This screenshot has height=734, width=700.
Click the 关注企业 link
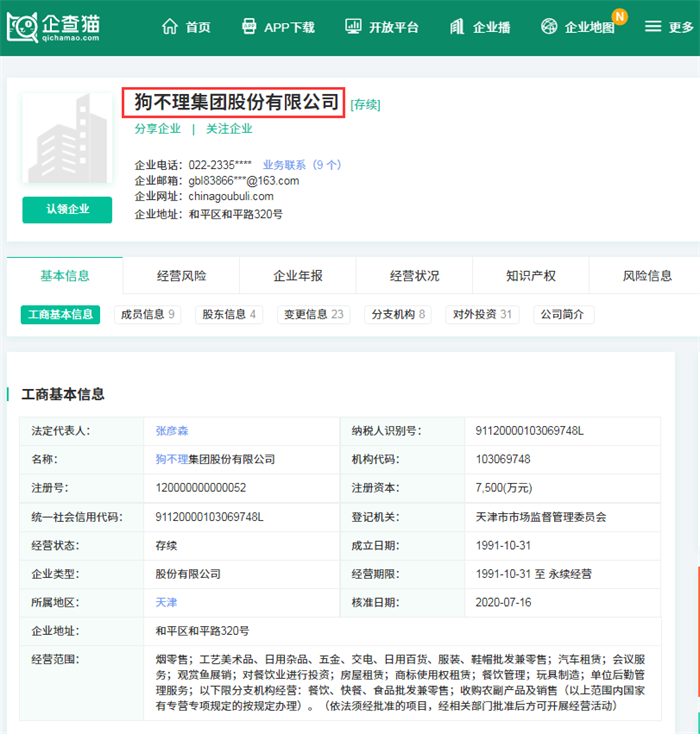pos(229,128)
